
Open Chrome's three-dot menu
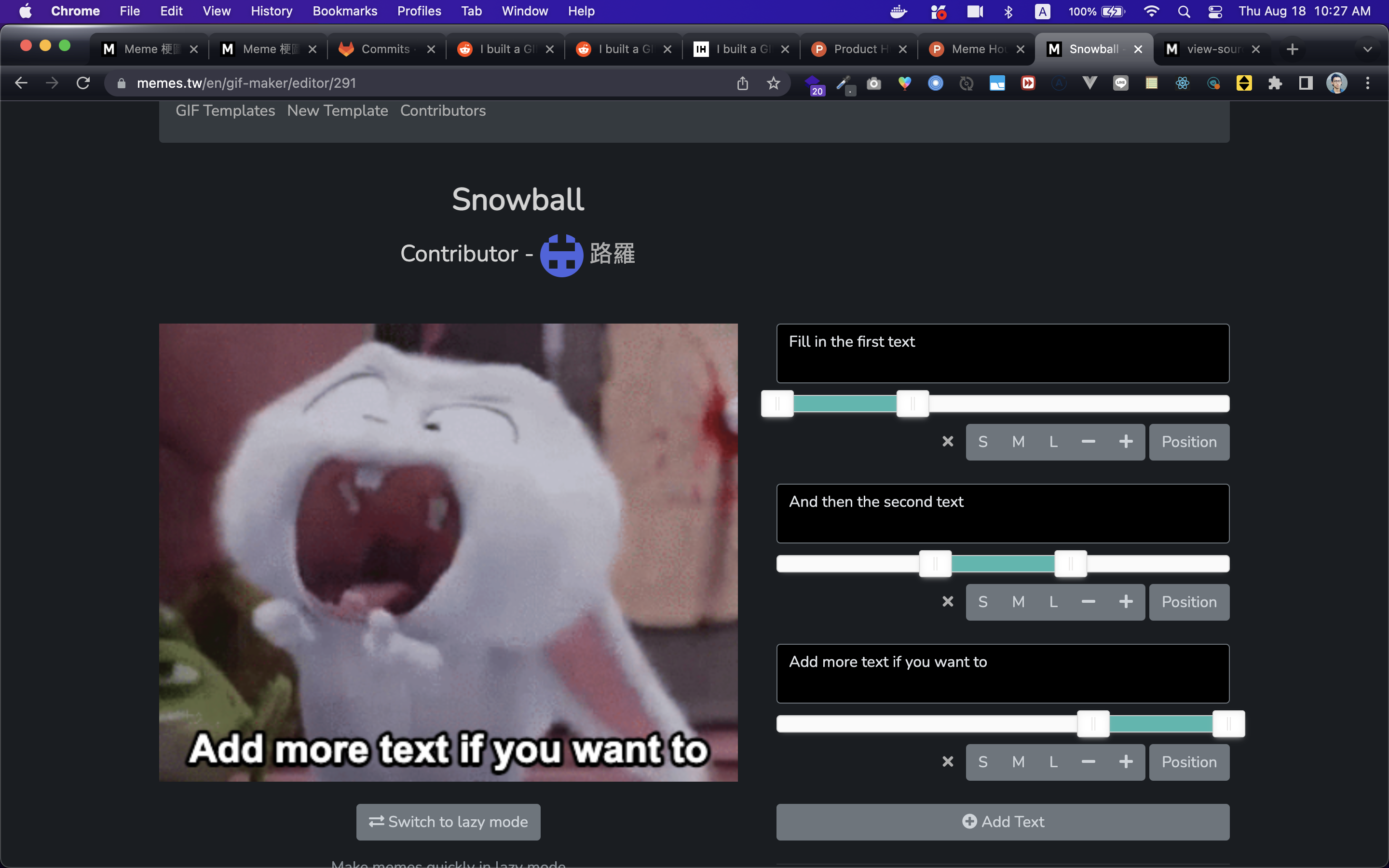pyautogui.click(x=1368, y=83)
